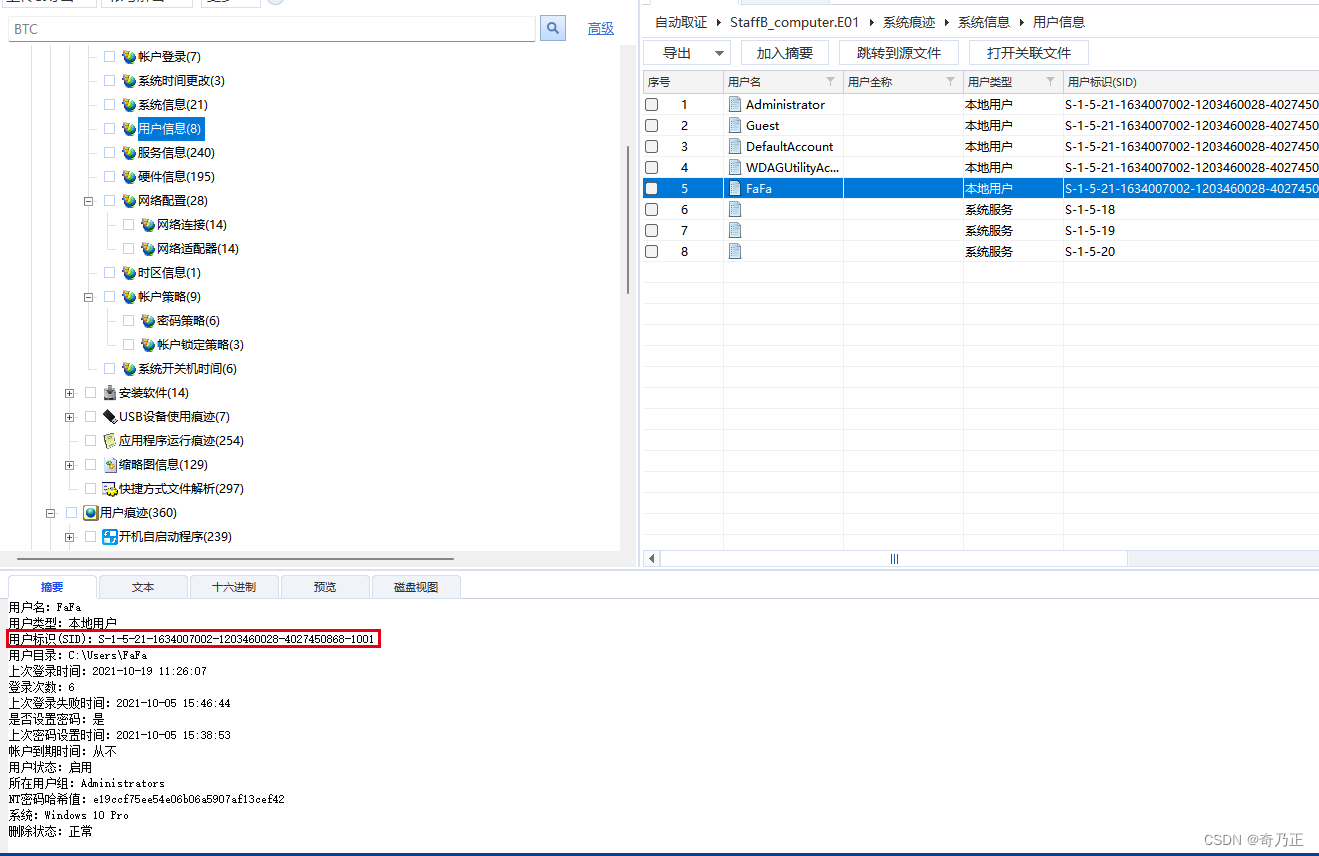The image size is (1319, 856).
Task: Switch to the 文本 tab
Action: tap(143, 587)
